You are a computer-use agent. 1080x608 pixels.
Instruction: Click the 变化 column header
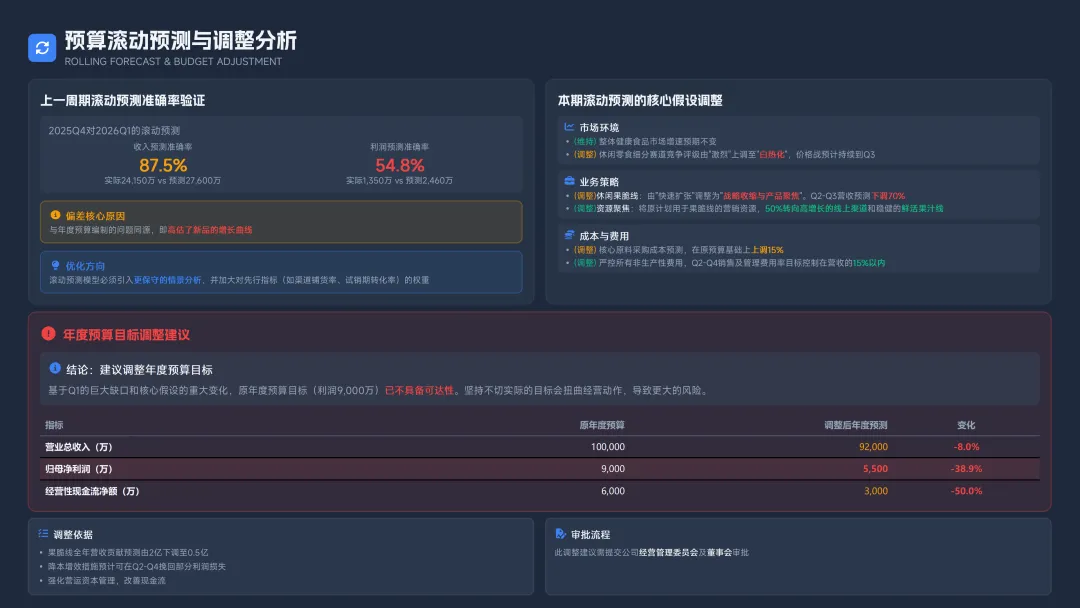(x=966, y=426)
